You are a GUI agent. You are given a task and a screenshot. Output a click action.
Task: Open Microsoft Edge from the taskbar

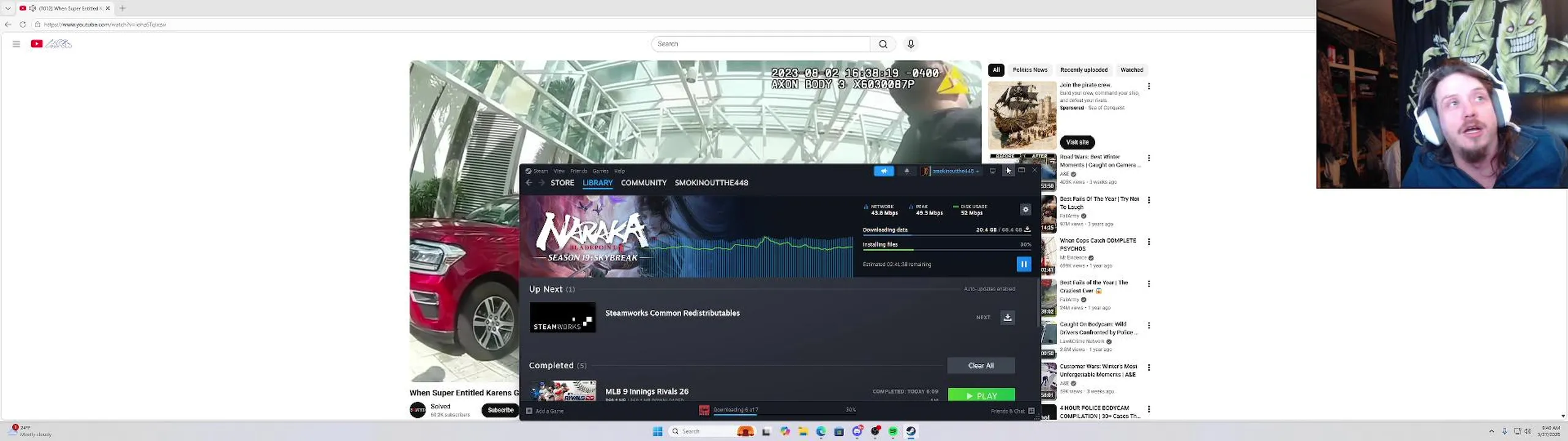pyautogui.click(x=821, y=431)
